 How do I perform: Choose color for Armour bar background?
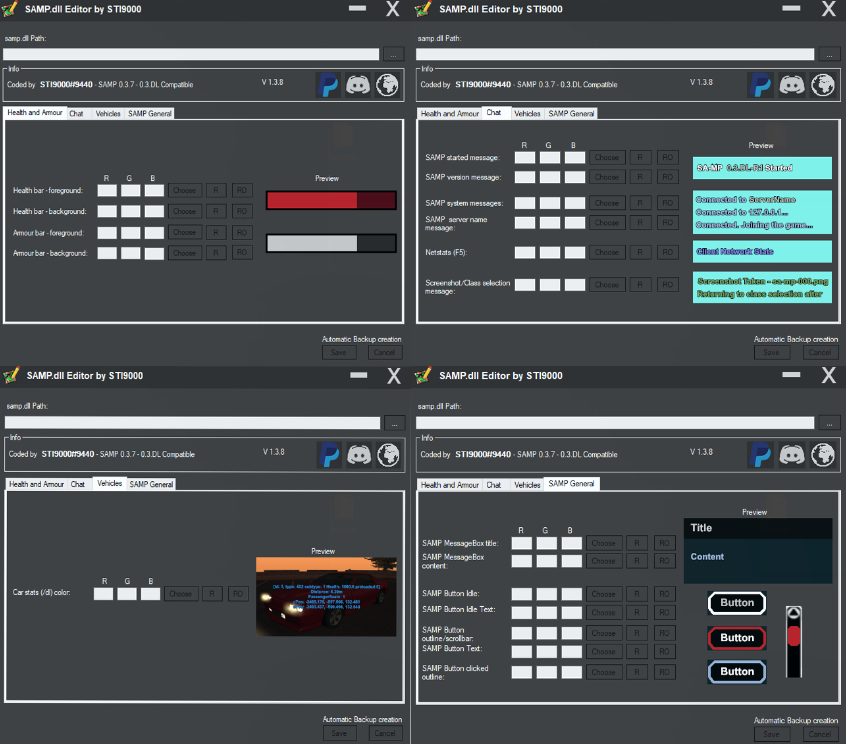pyautogui.click(x=185, y=253)
